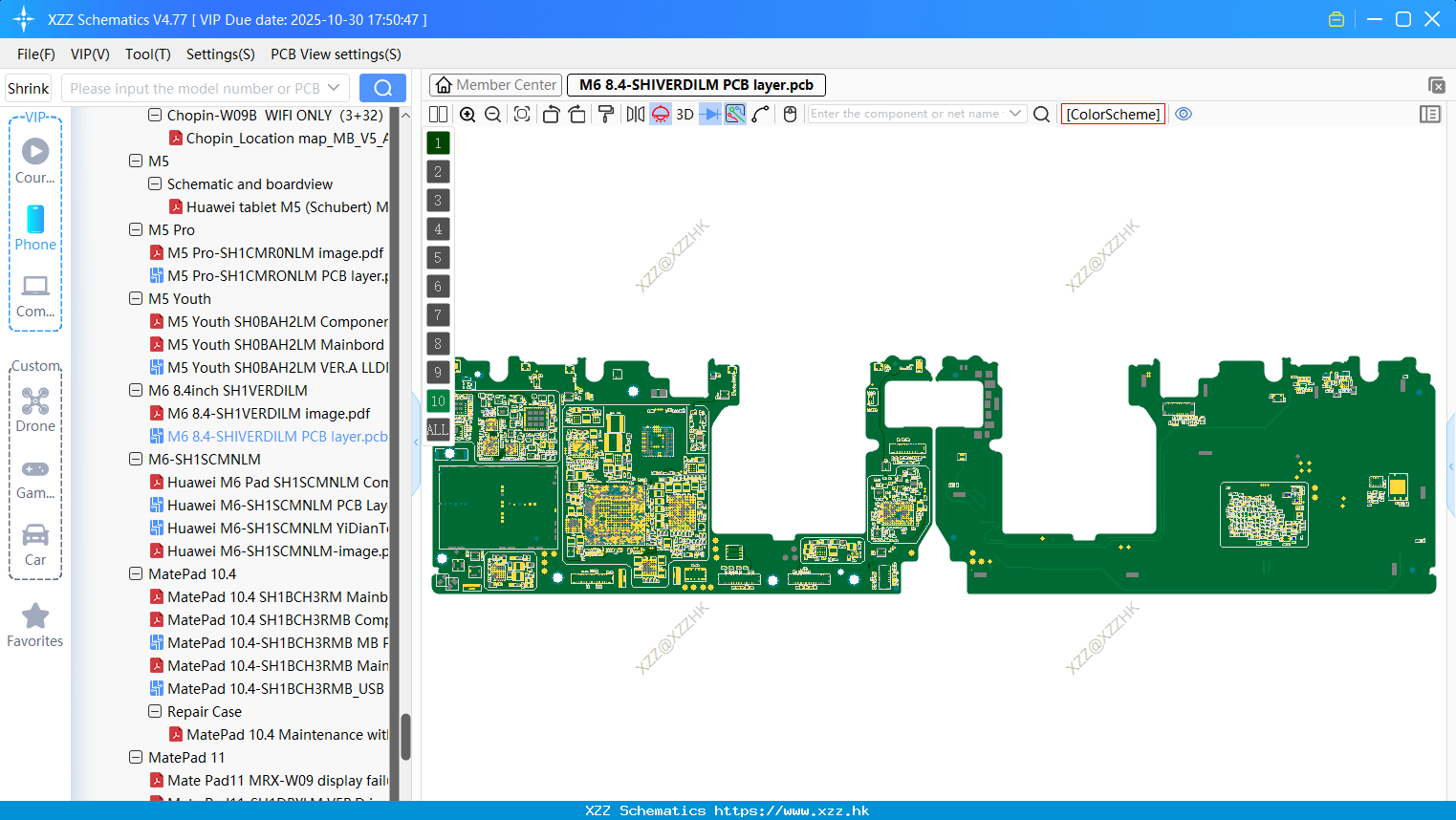Zoom in on the PCB view
Screen dimensions: 1456x820
(x=467, y=114)
